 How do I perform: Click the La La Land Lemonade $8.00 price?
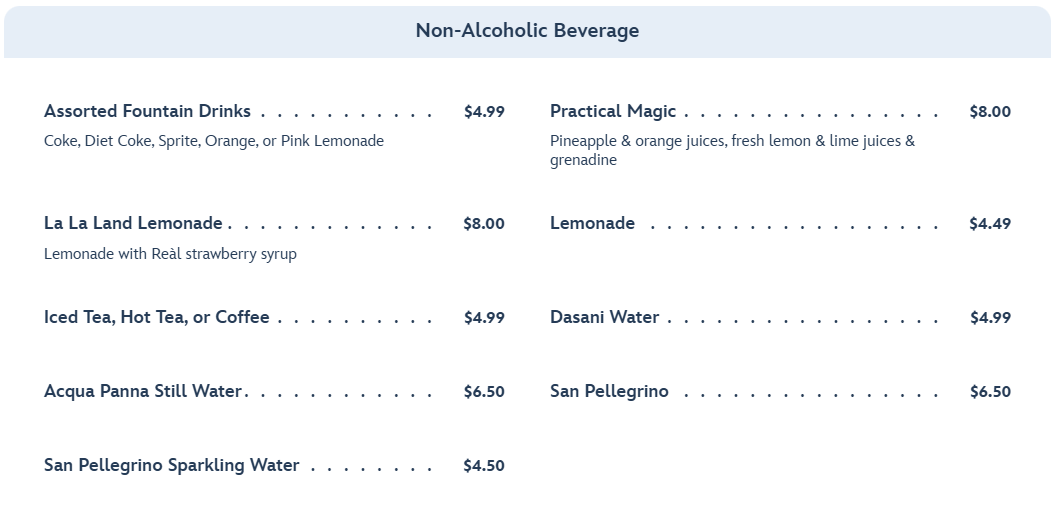pos(484,224)
